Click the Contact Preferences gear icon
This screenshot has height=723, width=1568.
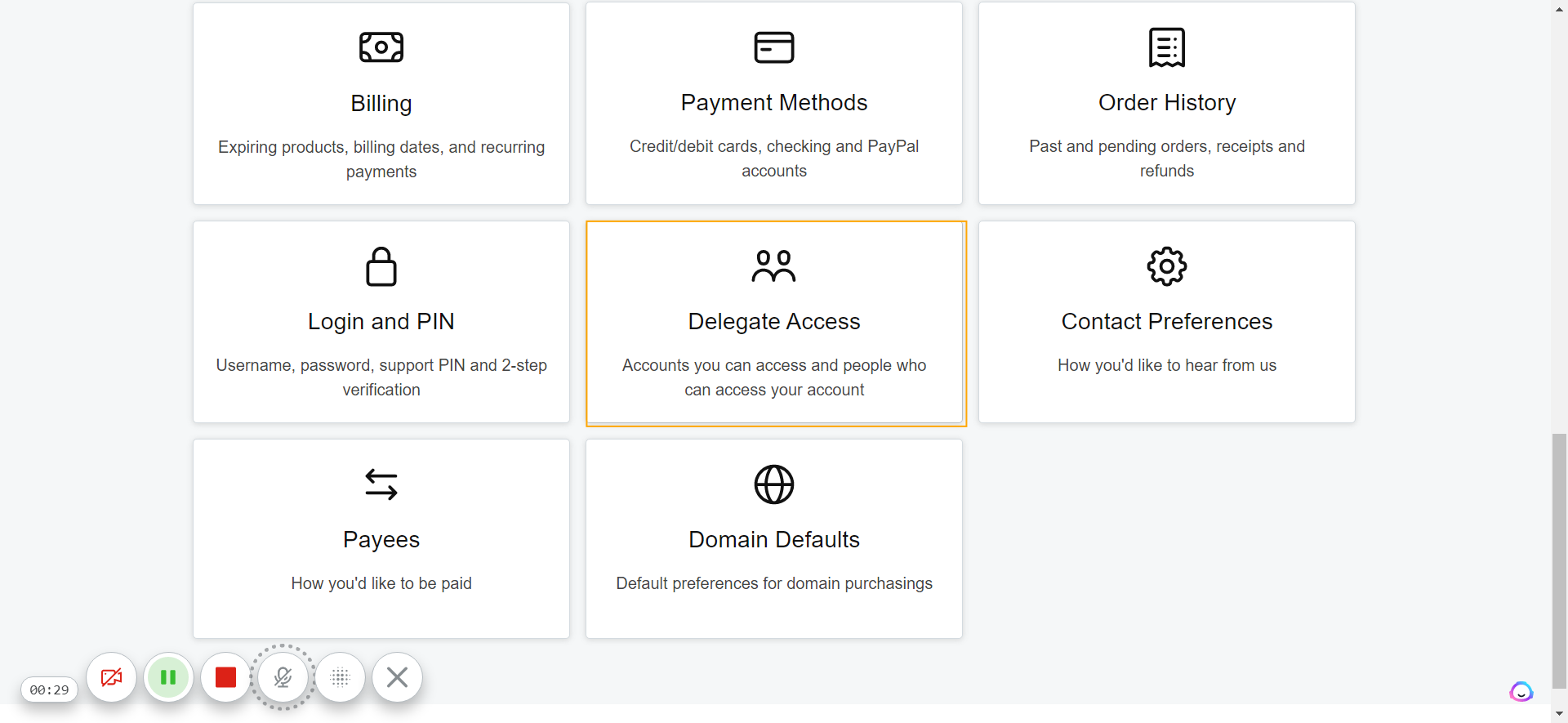click(1167, 266)
